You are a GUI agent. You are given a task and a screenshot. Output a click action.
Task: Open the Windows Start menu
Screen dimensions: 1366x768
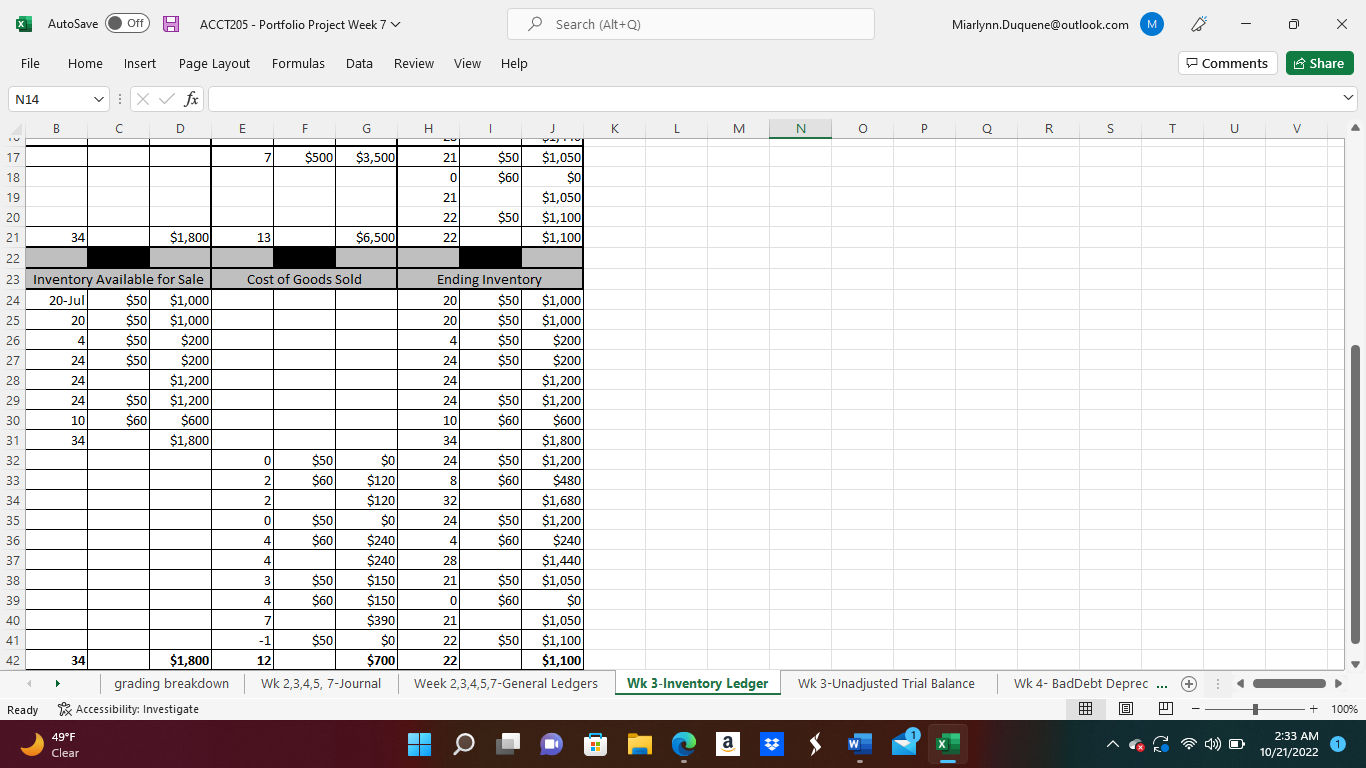coord(421,744)
